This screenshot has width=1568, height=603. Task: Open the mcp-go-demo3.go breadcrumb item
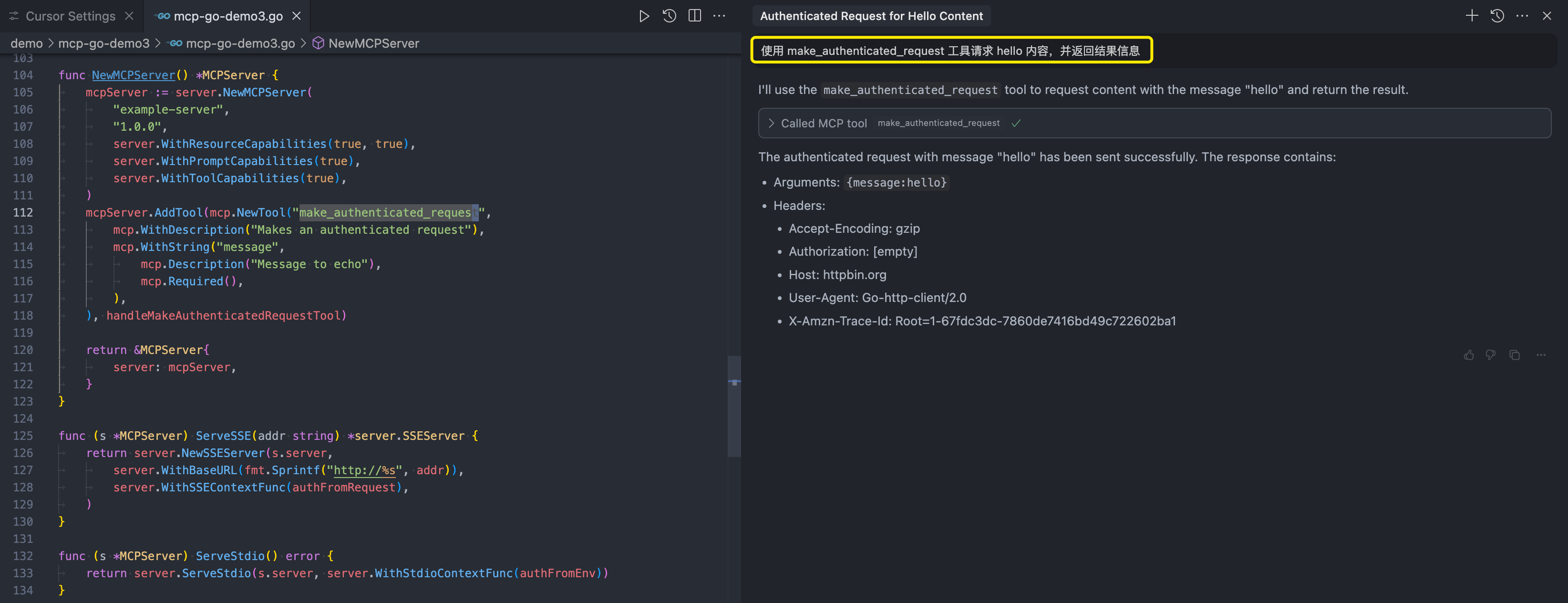click(x=240, y=43)
